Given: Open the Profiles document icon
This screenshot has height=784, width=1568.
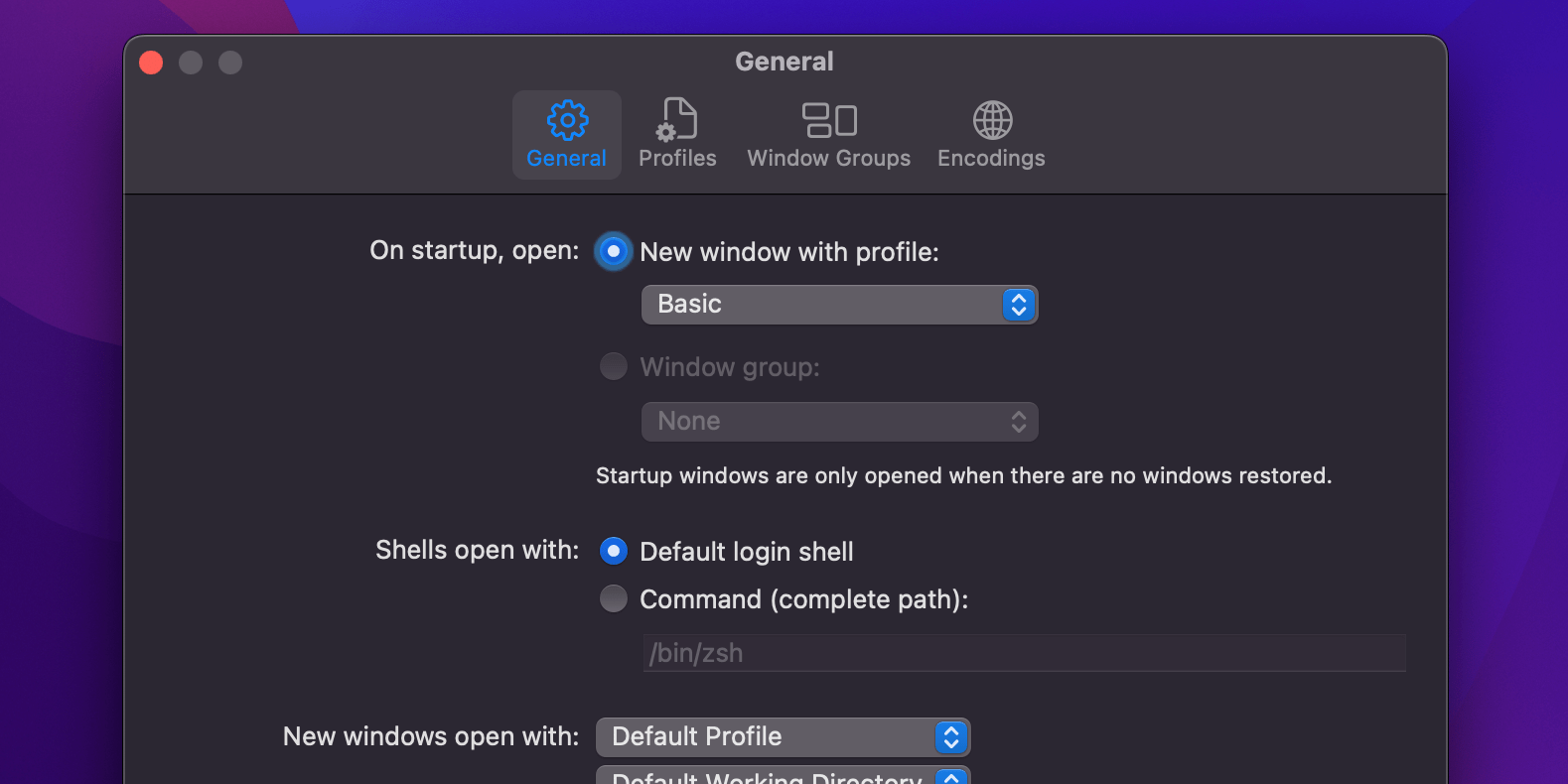Looking at the screenshot, I should 677,120.
